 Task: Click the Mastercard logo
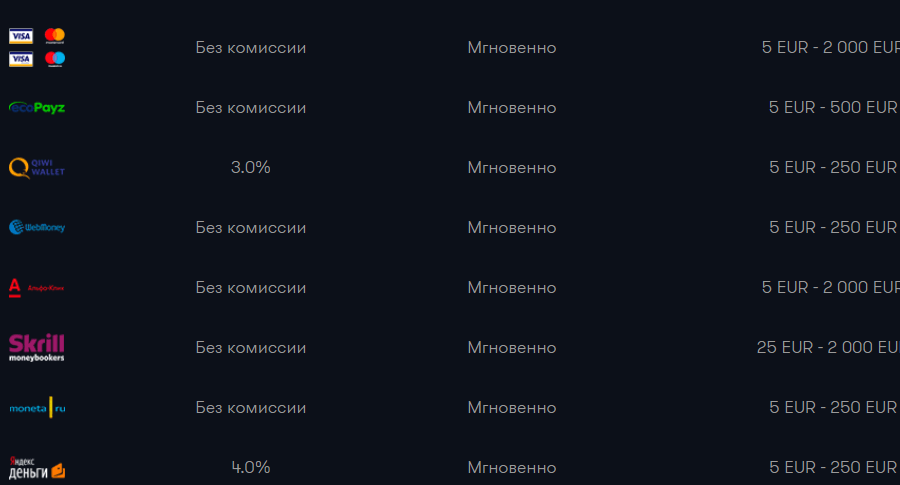coord(55,36)
